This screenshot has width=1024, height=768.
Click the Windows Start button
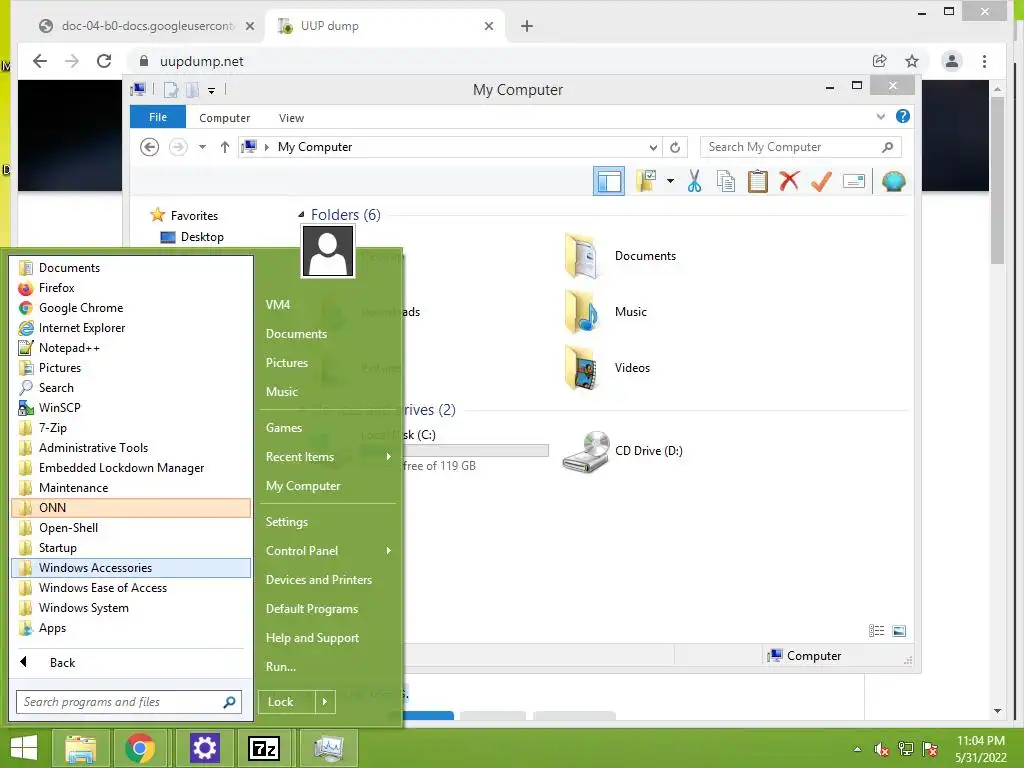(24, 748)
